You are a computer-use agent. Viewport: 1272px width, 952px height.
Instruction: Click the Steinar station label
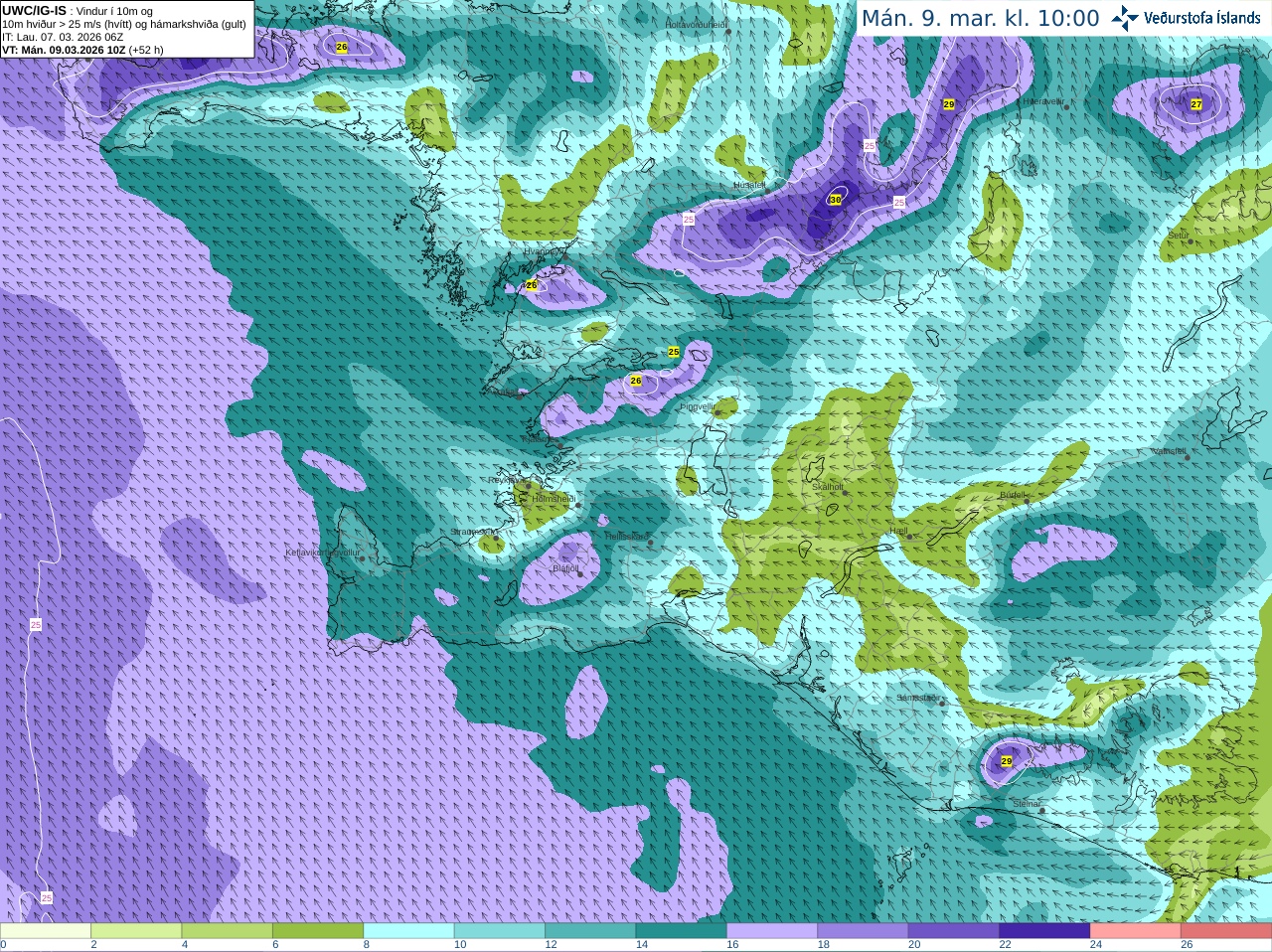[x=1027, y=803]
